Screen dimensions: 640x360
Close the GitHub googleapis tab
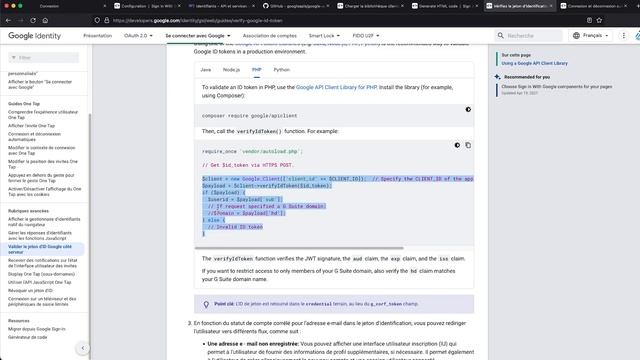[x=328, y=6]
